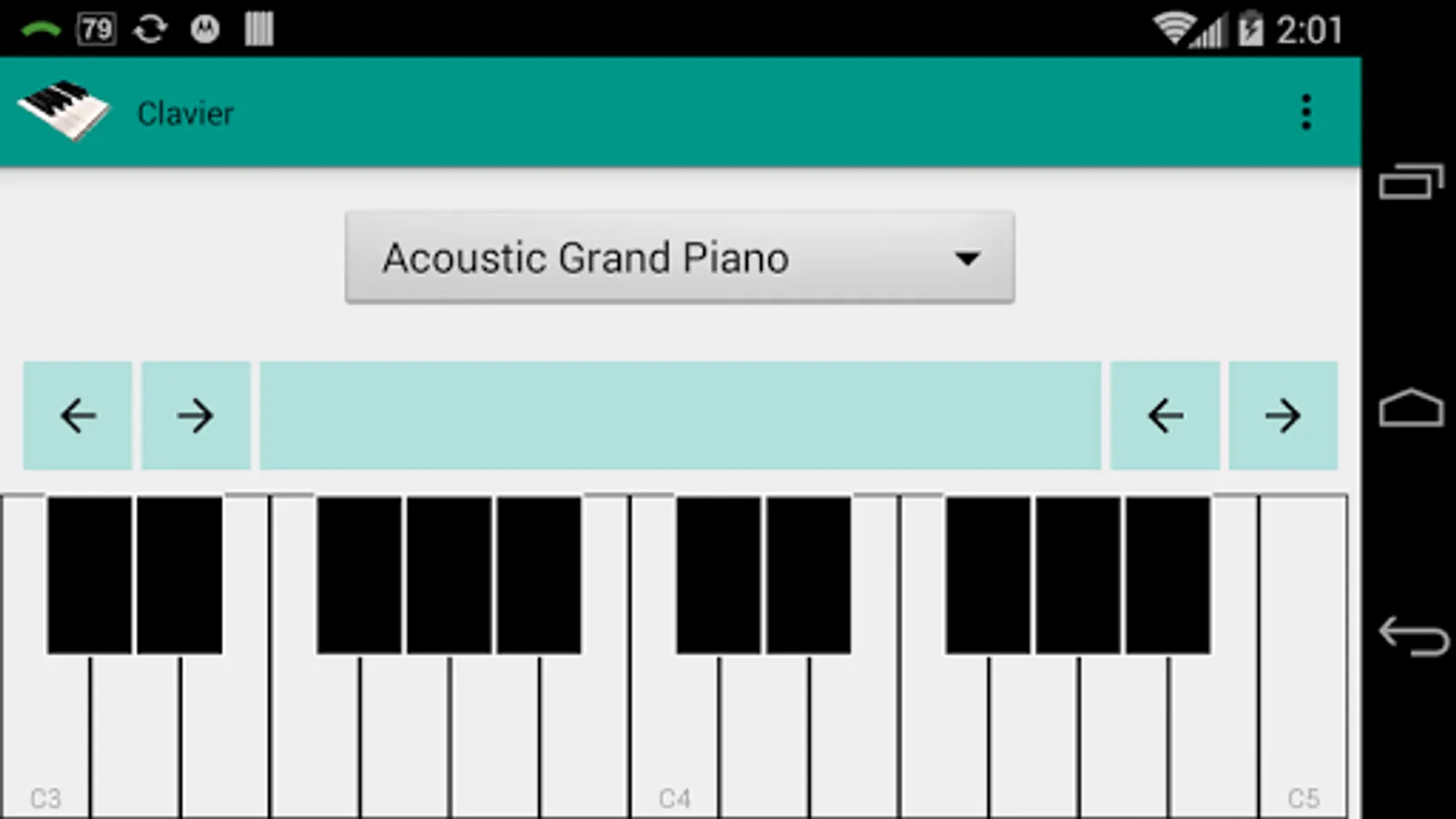Open the Acoustic Grand Piano instrument dropdown
Screen dimensions: 1456x819
click(x=680, y=258)
